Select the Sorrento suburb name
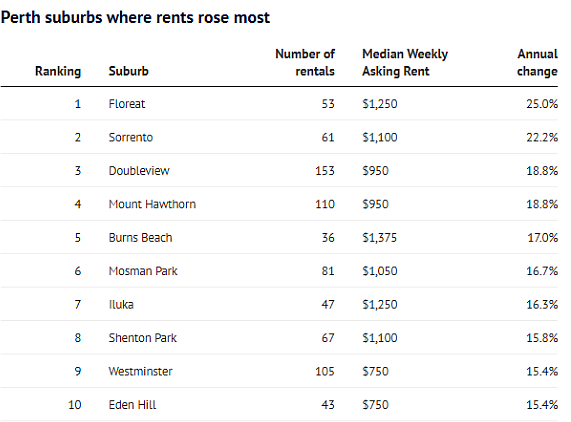Viewport: 571px width, 422px height. coord(131,137)
